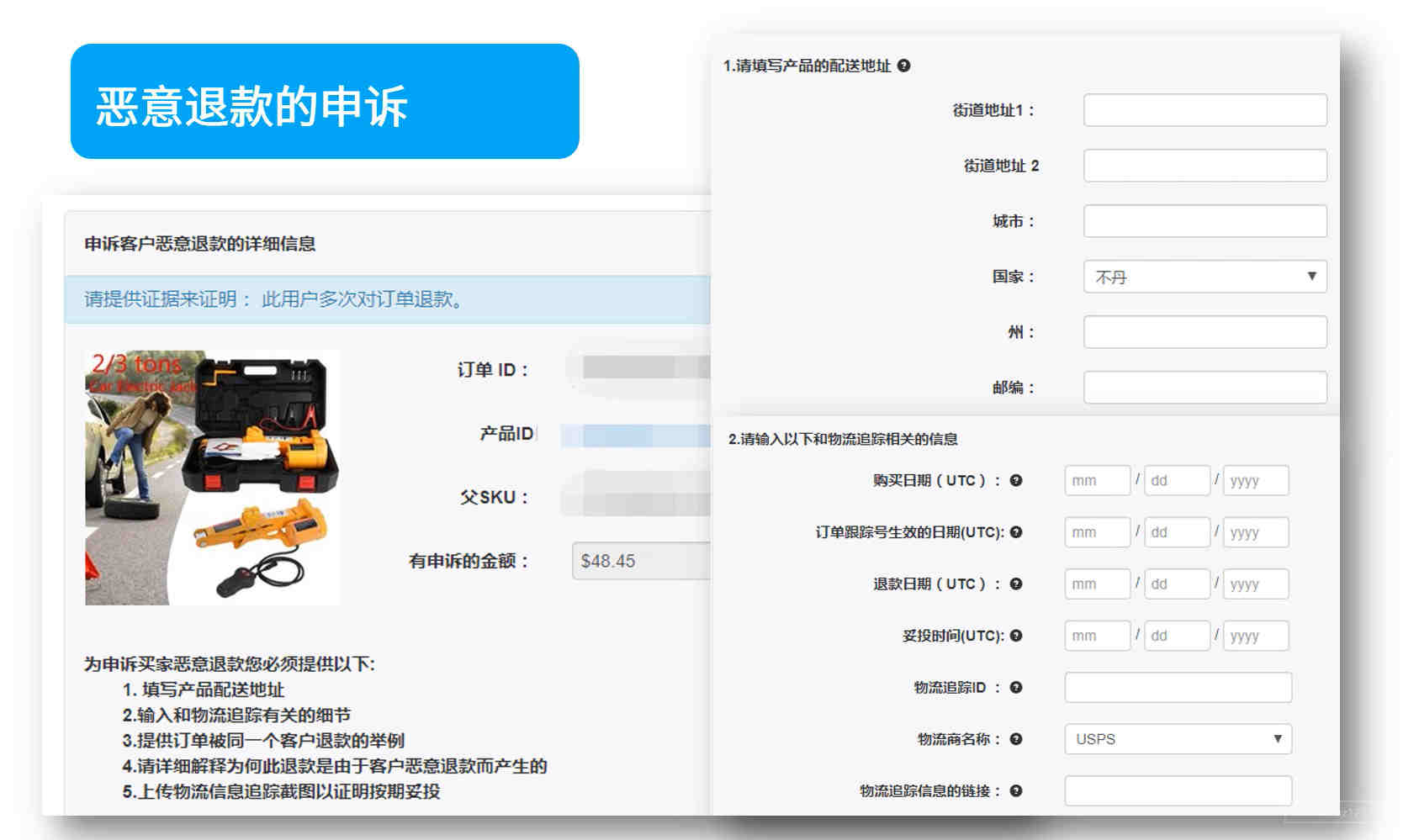The width and height of the screenshot is (1419, 840).
Task: Click the 州 input field
Action: [x=1205, y=332]
